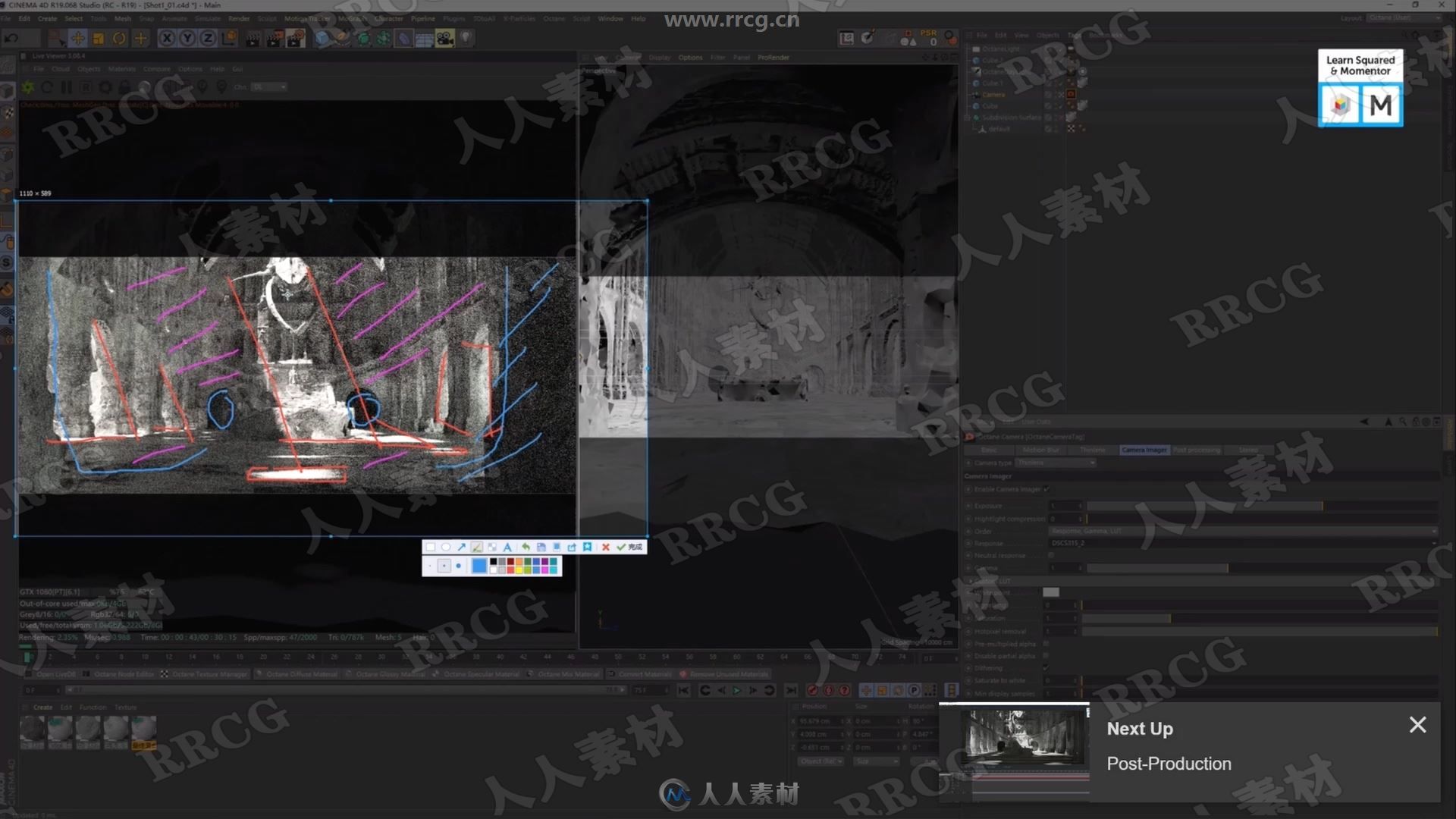Adjust the Exposure slider
Image resolution: width=1456 pixels, height=819 pixels.
[1262, 506]
